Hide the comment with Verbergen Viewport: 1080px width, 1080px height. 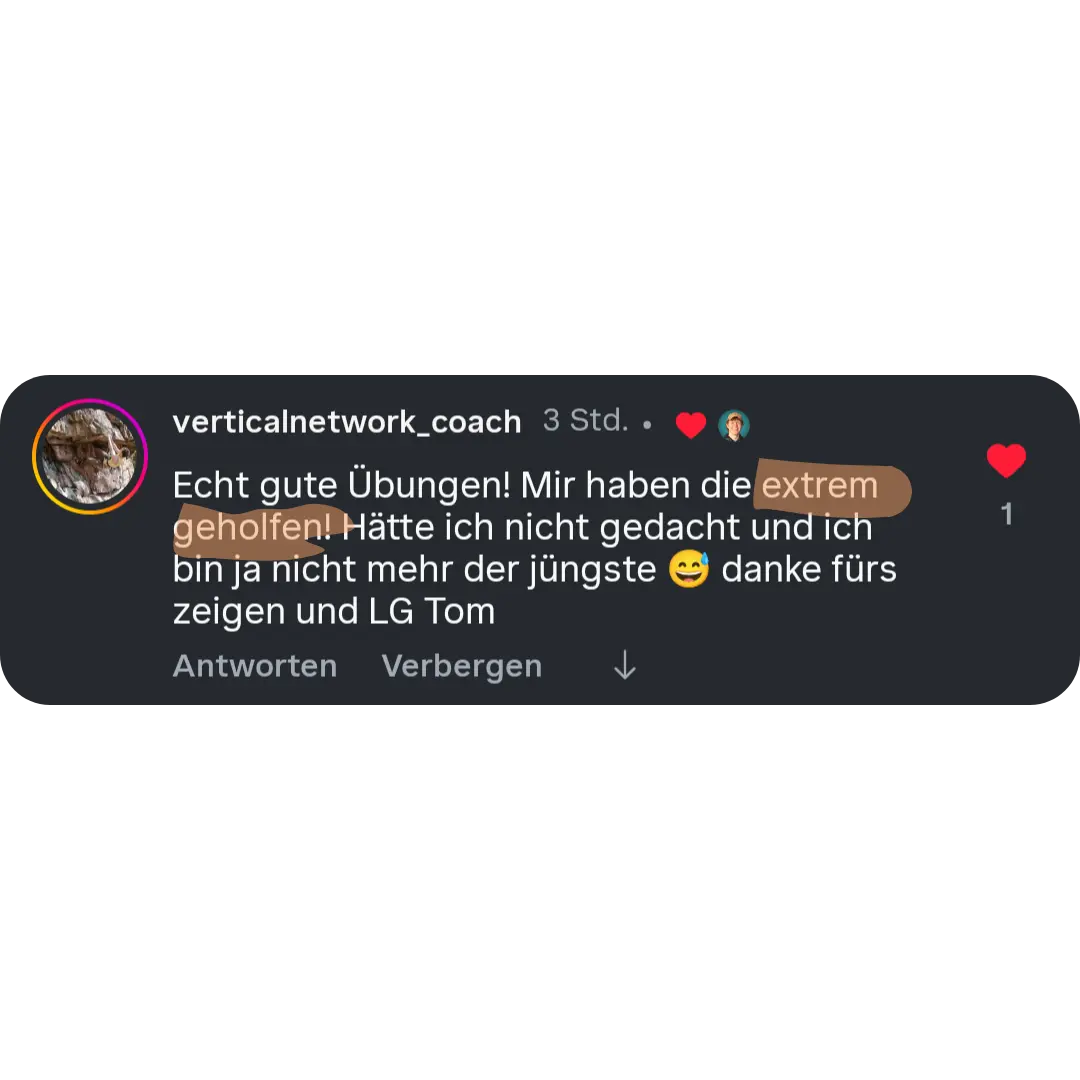[x=461, y=666]
